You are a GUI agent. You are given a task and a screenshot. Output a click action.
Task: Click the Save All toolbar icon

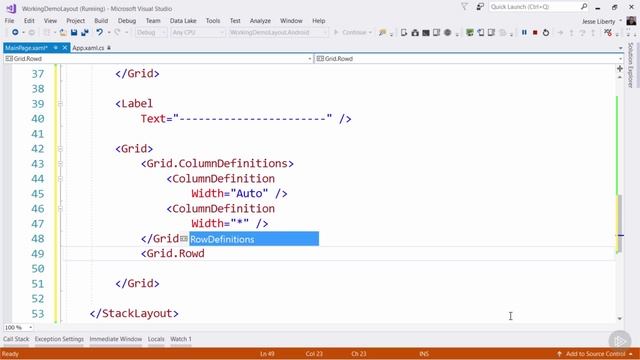coord(85,32)
